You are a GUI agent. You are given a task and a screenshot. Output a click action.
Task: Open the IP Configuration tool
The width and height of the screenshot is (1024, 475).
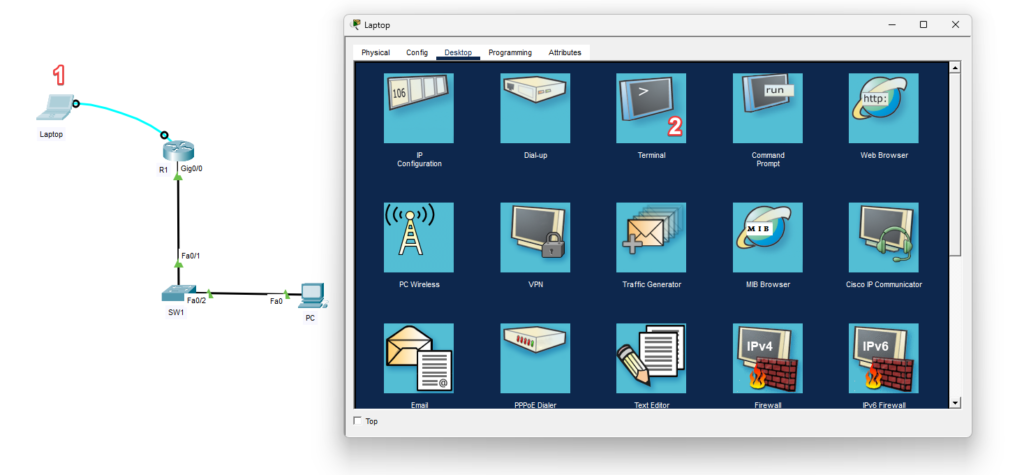click(419, 108)
